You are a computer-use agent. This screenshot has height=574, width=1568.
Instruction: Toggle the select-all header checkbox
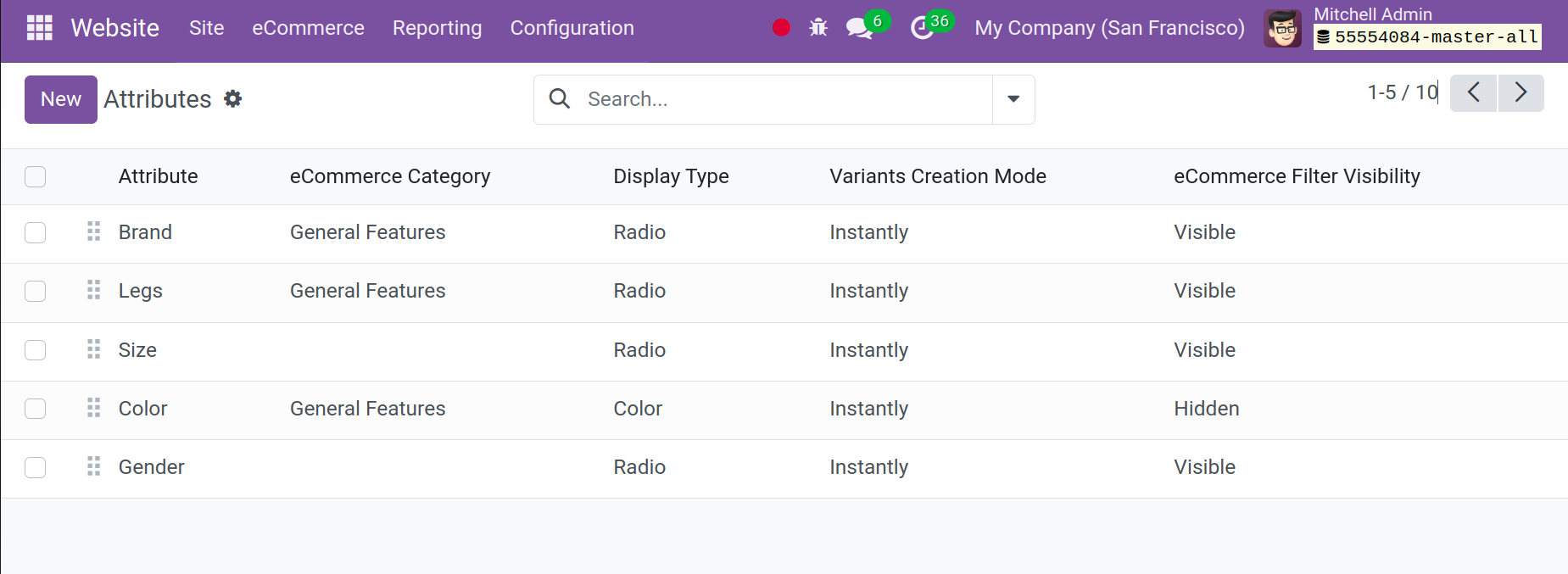pyautogui.click(x=36, y=176)
